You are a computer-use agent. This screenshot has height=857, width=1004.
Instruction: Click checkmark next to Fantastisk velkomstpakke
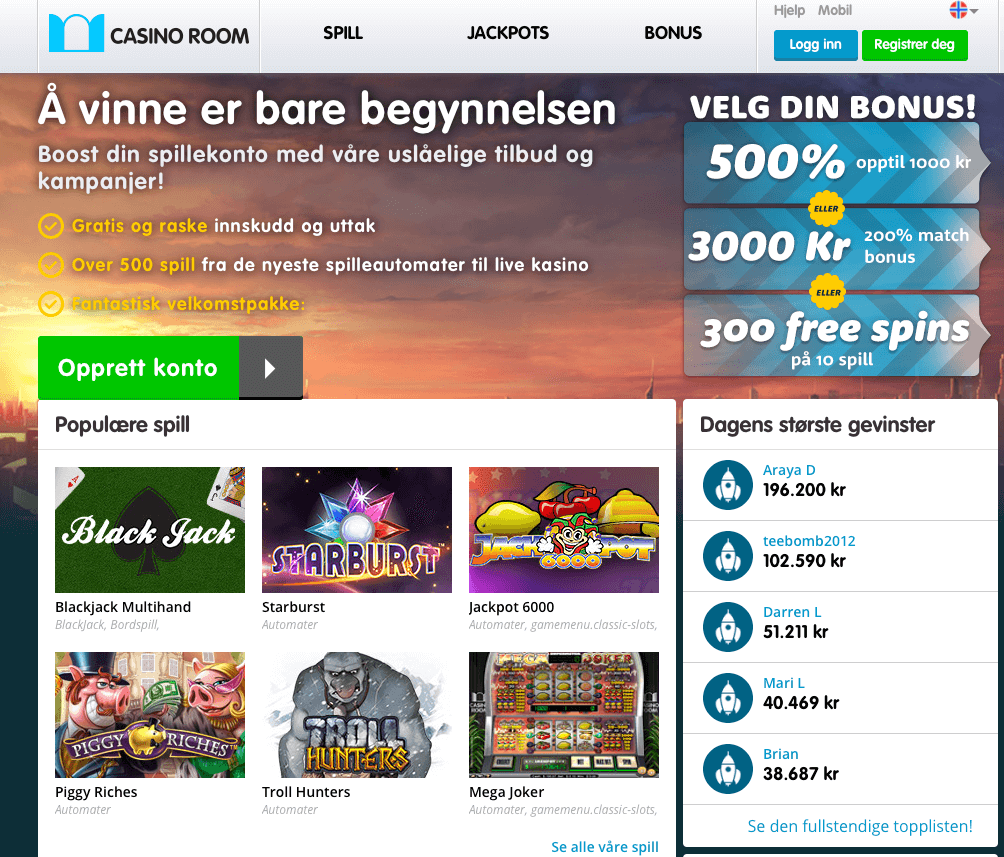pyautogui.click(x=51, y=304)
